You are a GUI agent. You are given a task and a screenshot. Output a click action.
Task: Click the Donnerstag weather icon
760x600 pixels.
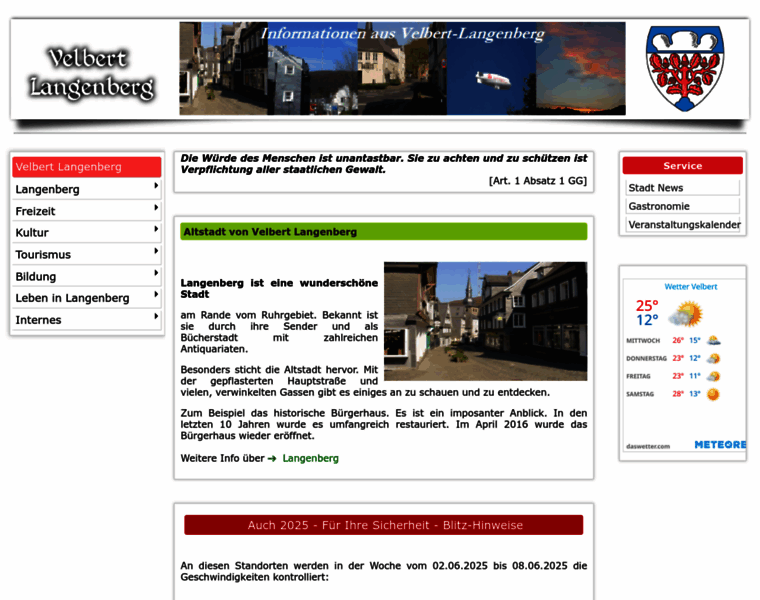pos(713,358)
